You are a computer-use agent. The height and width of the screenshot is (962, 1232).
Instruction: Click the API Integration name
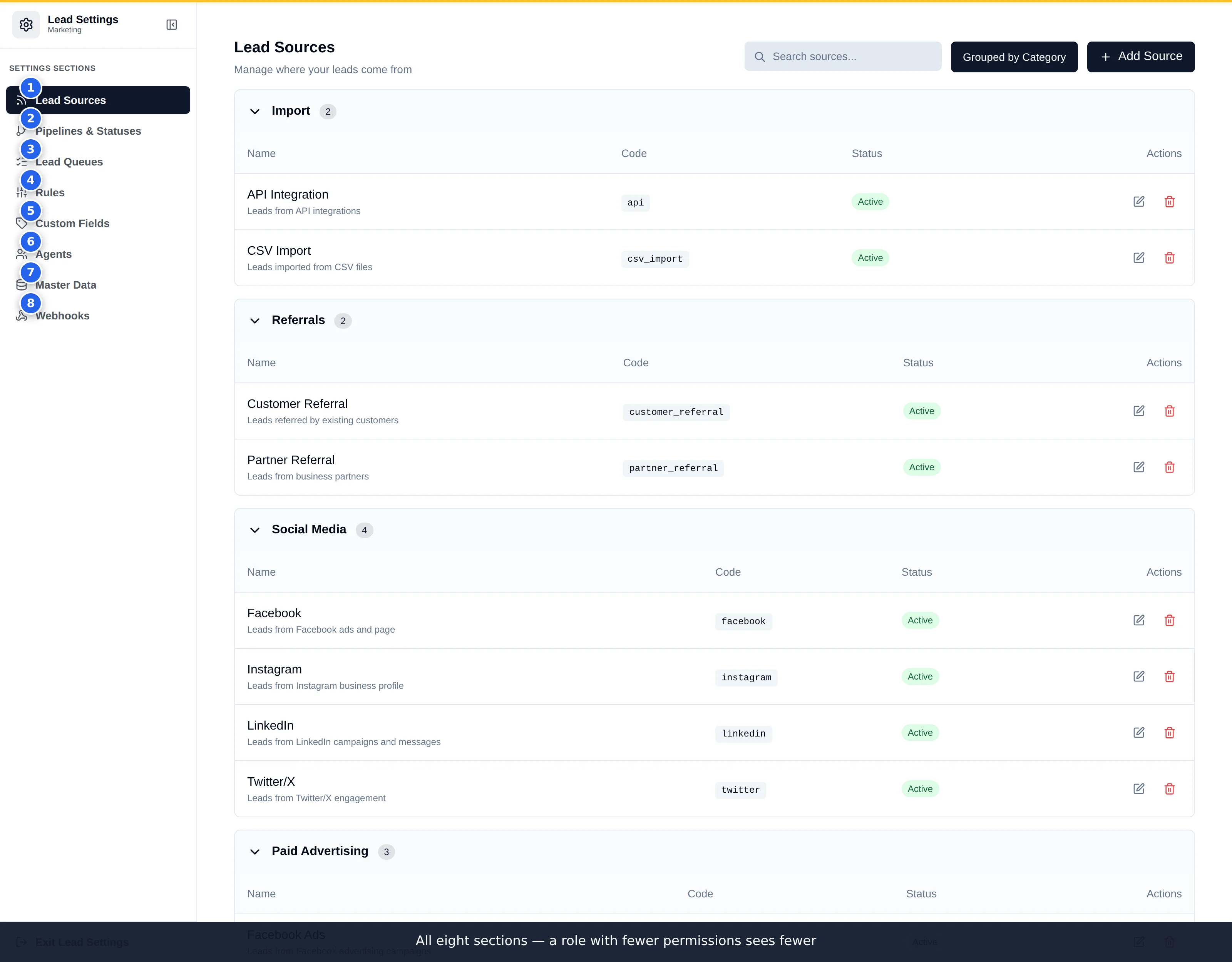288,195
